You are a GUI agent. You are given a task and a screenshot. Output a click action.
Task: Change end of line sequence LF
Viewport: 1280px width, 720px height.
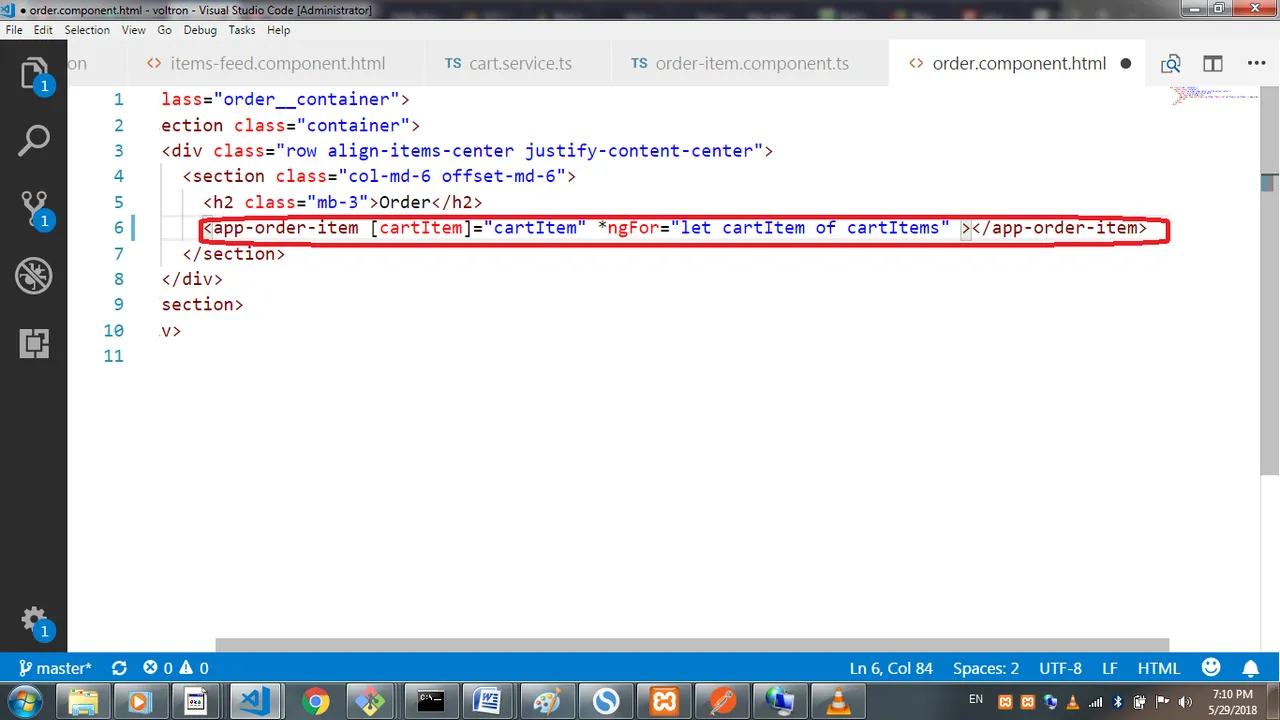click(x=1110, y=668)
